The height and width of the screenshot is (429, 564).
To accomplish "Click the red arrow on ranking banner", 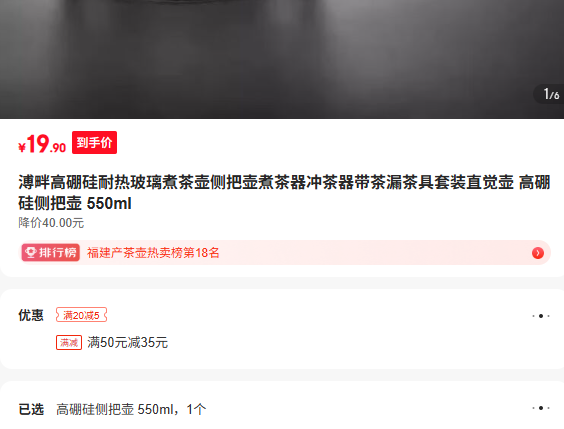I will coord(538,253).
